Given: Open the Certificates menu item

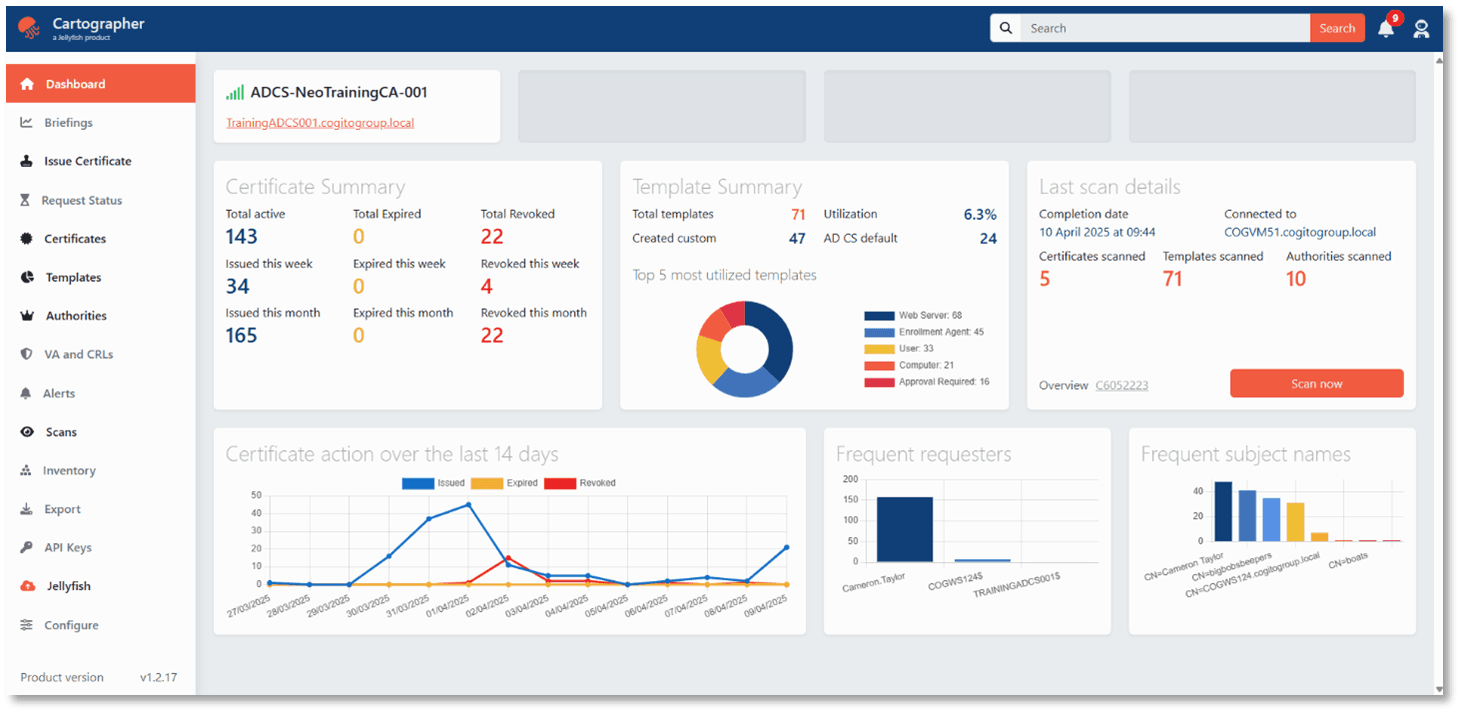Looking at the screenshot, I should point(75,239).
